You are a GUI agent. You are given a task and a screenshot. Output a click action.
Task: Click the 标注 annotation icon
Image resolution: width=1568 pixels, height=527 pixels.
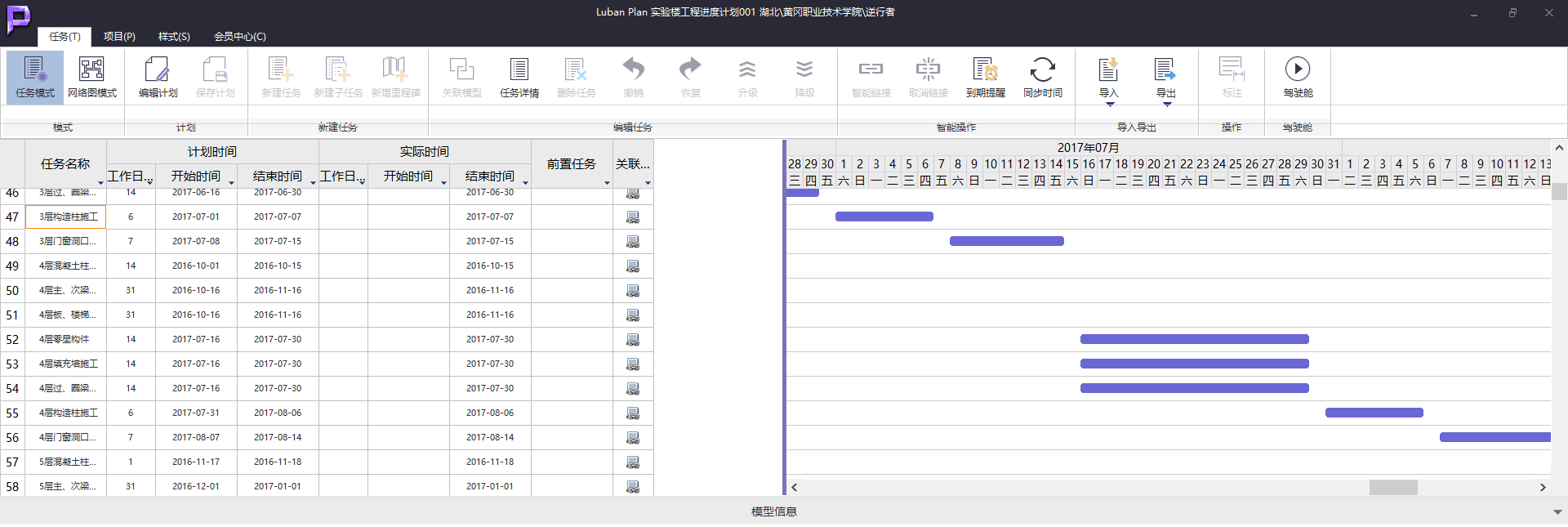pos(1232,69)
